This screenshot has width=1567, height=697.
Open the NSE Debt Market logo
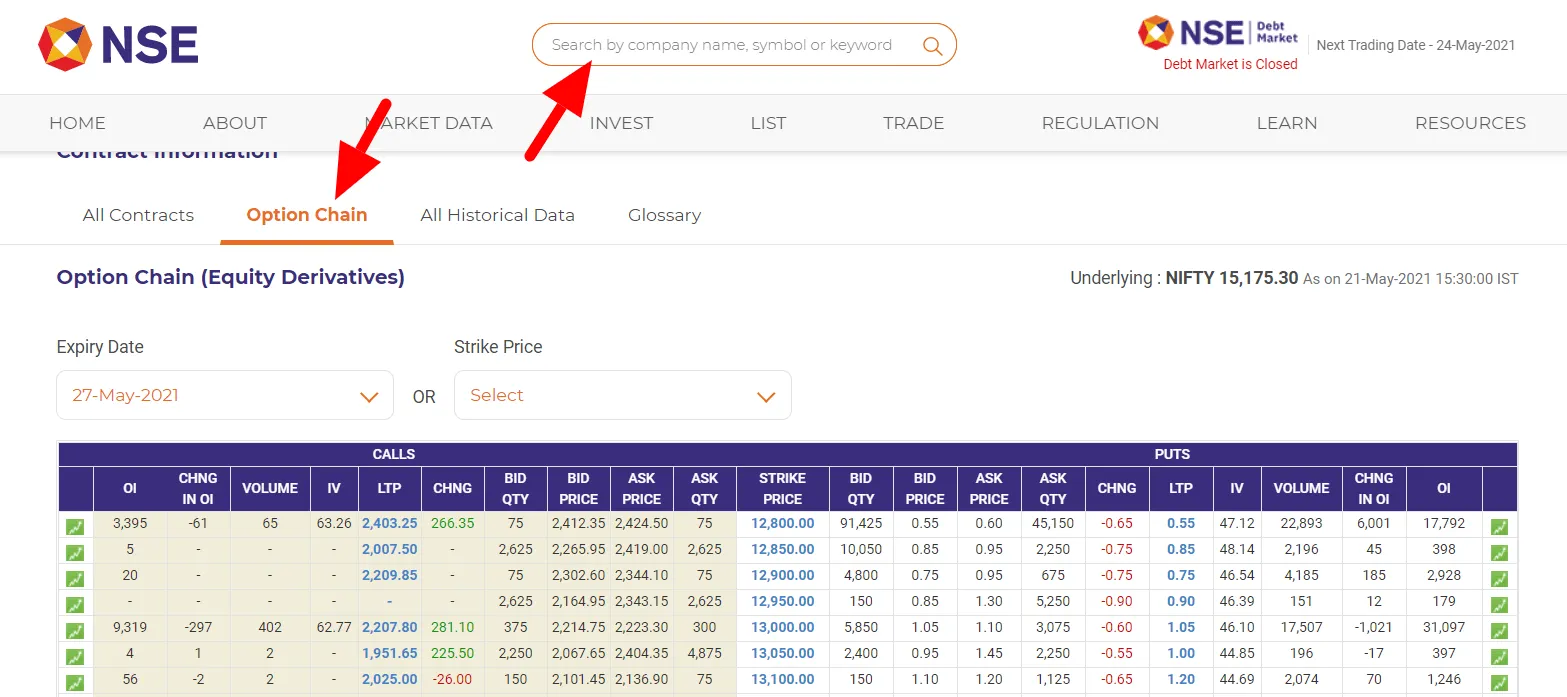[1218, 33]
